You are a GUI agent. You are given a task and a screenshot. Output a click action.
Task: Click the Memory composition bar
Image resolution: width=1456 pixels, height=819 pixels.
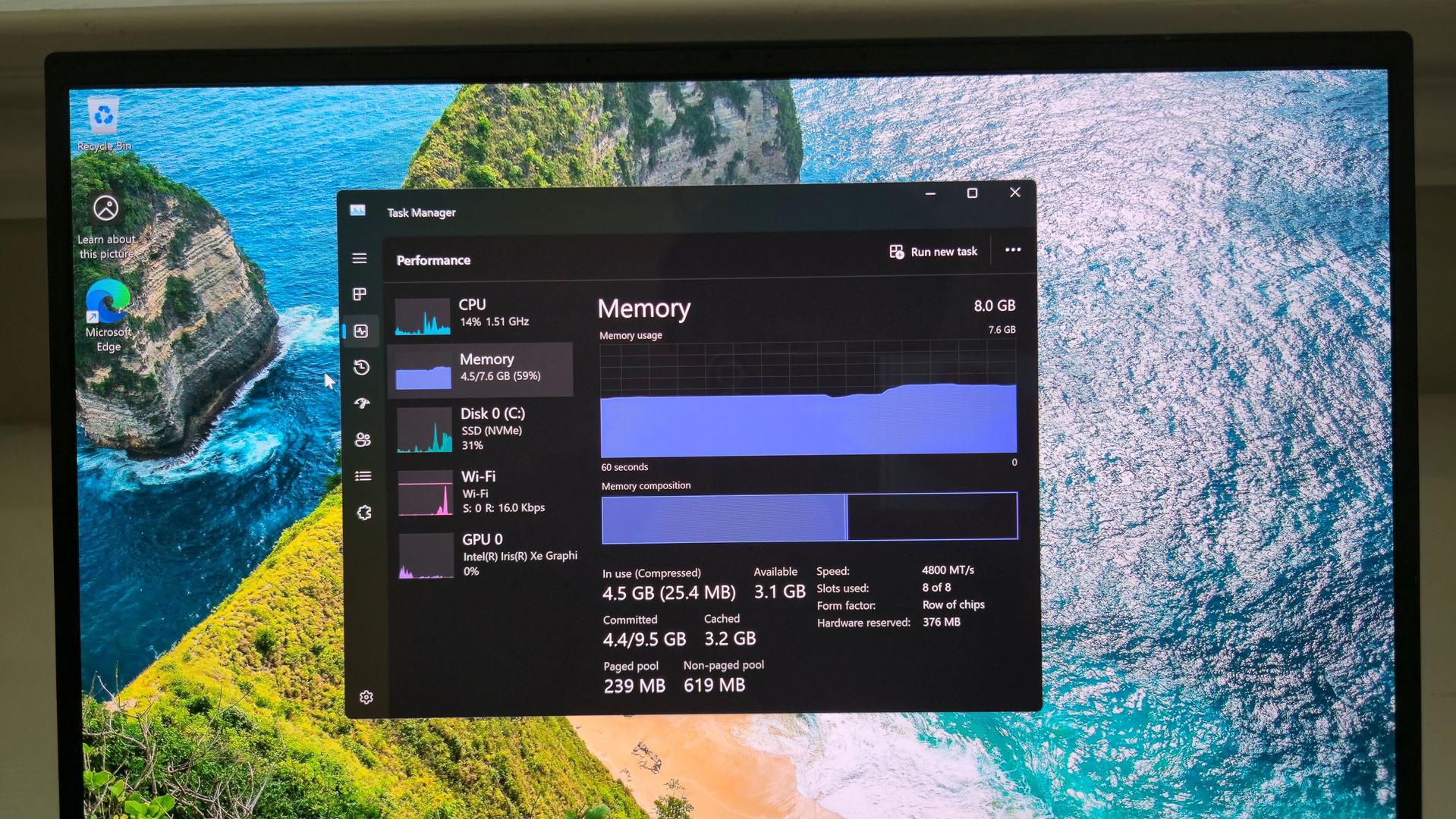809,518
